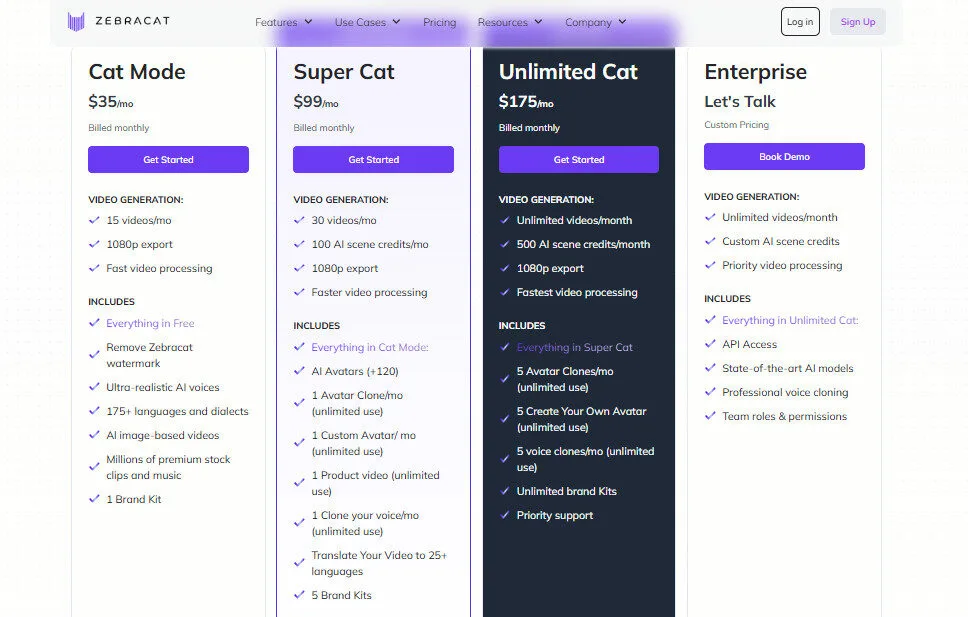
Task: Click the checkmark next to 'Priority support'
Action: [505, 515]
